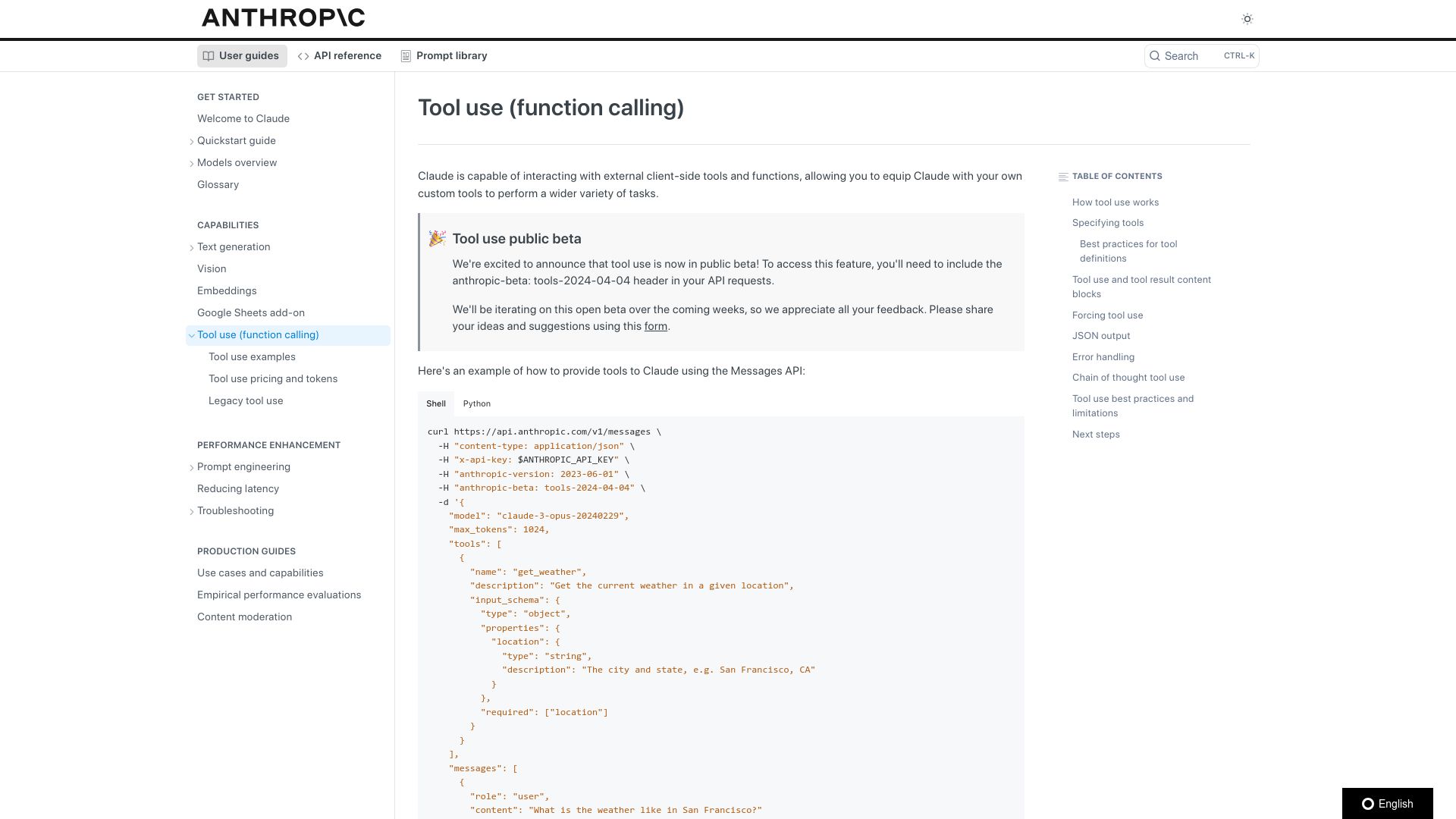
Task: Open the English language selector
Action: coord(1388,804)
